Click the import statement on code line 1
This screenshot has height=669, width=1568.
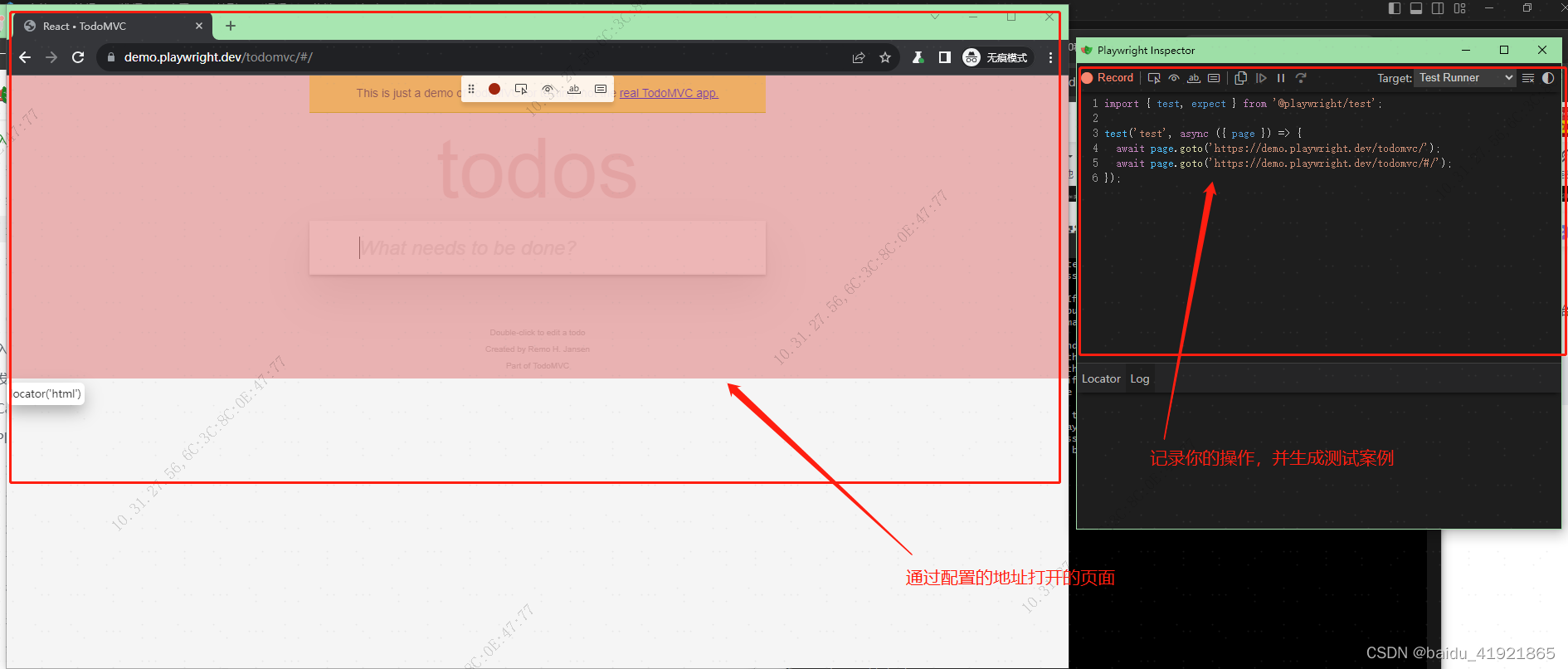1243,104
